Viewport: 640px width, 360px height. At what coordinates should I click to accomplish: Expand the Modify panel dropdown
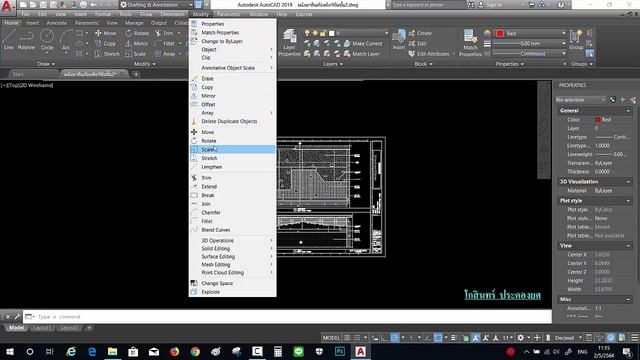tap(145, 64)
